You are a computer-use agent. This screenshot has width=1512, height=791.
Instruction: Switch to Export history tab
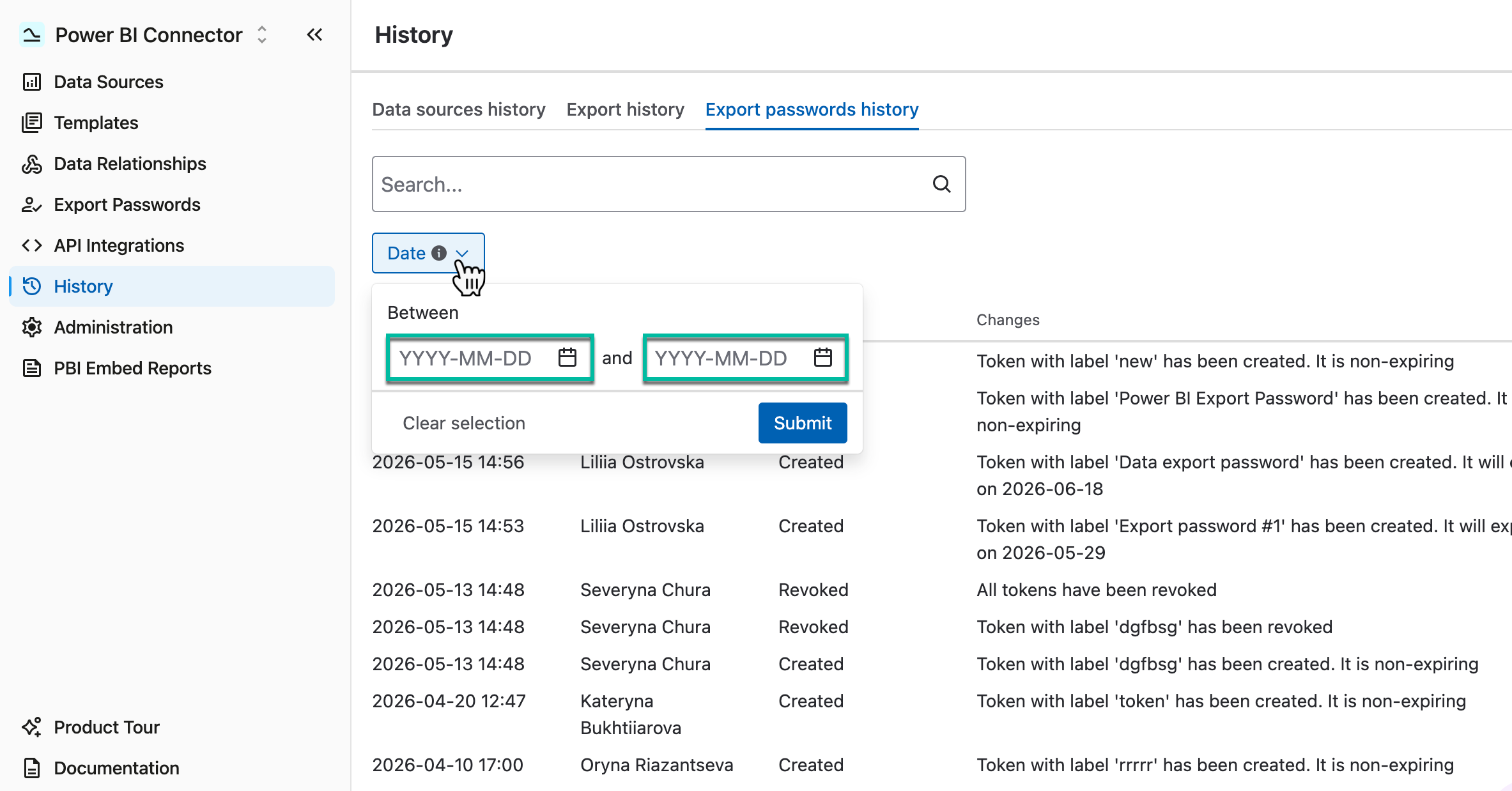pos(625,110)
